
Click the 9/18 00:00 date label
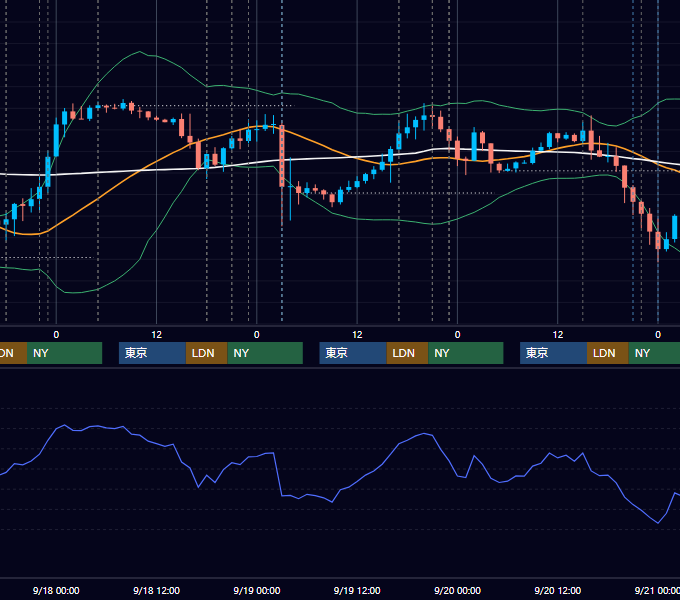pyautogui.click(x=56, y=590)
